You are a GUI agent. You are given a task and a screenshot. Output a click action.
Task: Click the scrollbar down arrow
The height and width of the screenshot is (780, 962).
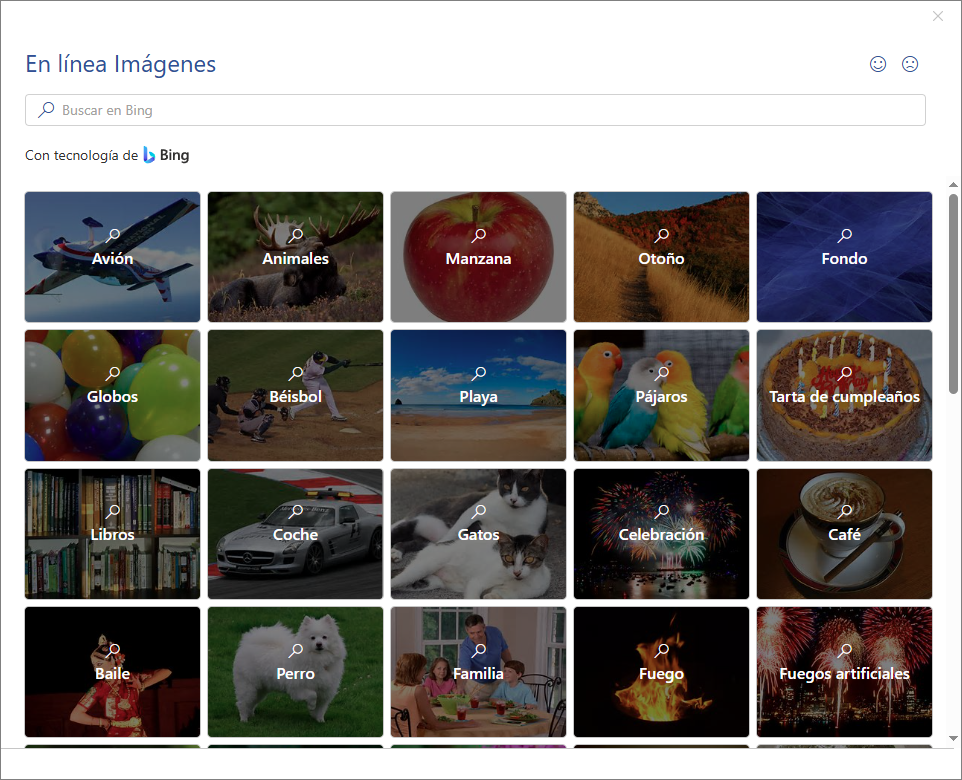point(953,738)
